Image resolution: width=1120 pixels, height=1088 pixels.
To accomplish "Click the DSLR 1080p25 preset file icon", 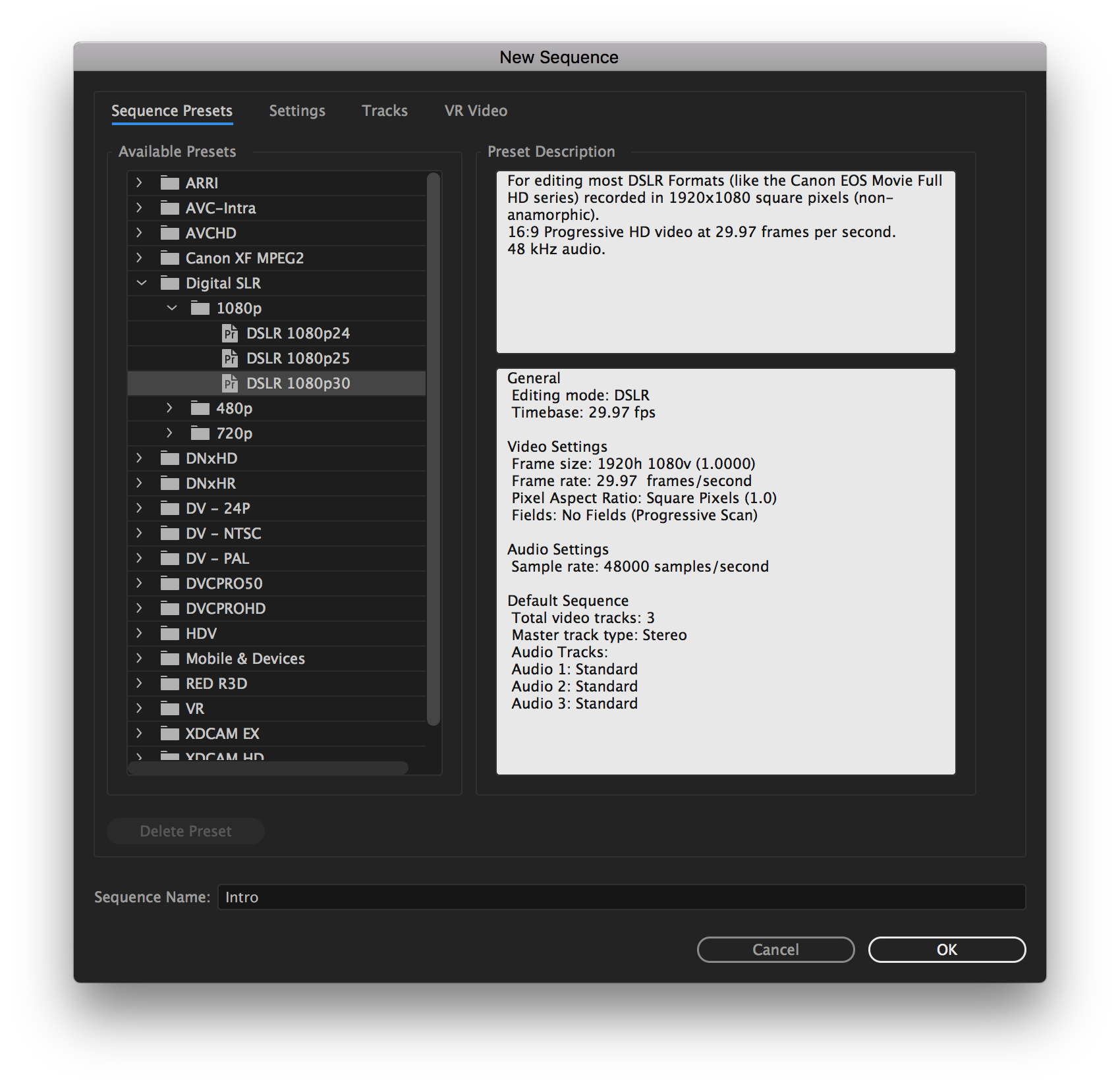I will (x=229, y=358).
